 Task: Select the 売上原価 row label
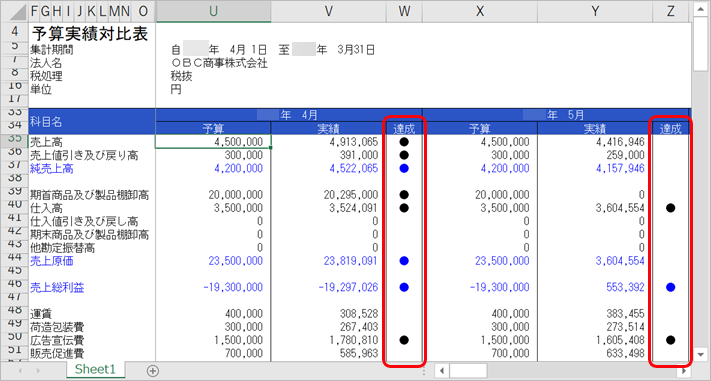(x=52, y=261)
